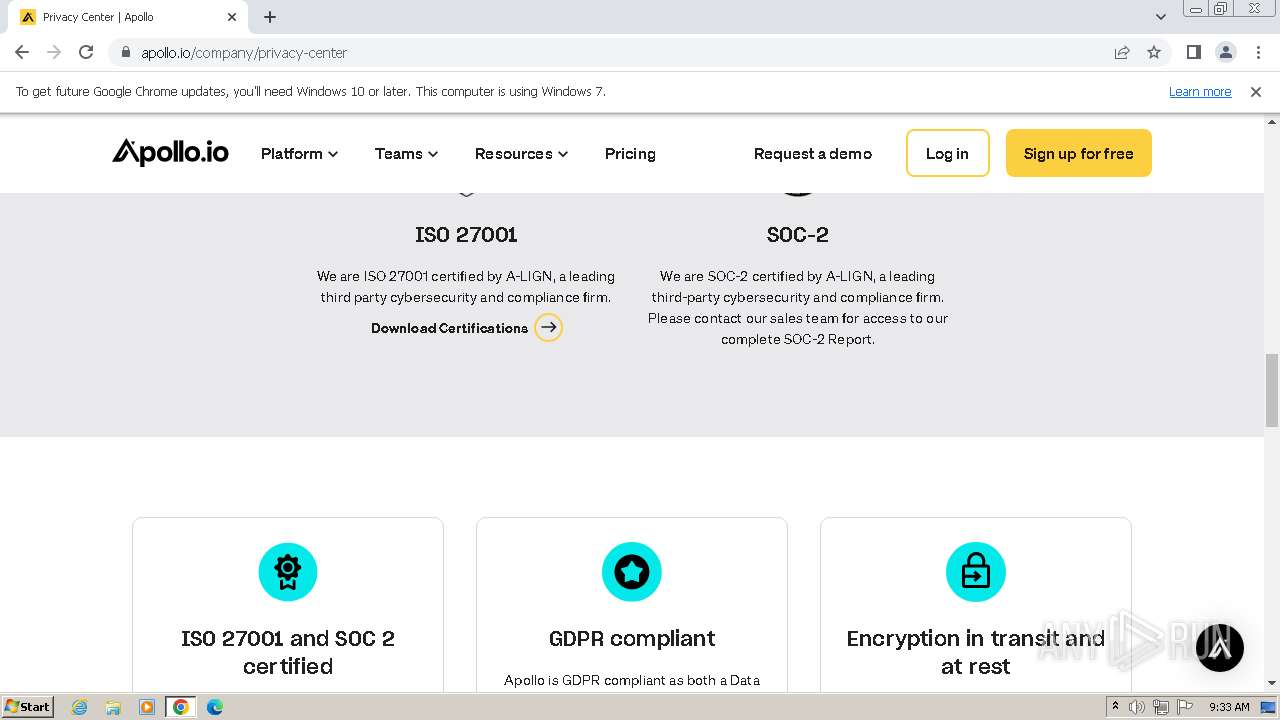Dismiss the Chrome update notification bar
Screen dimensions: 1280x720
click(x=1256, y=91)
